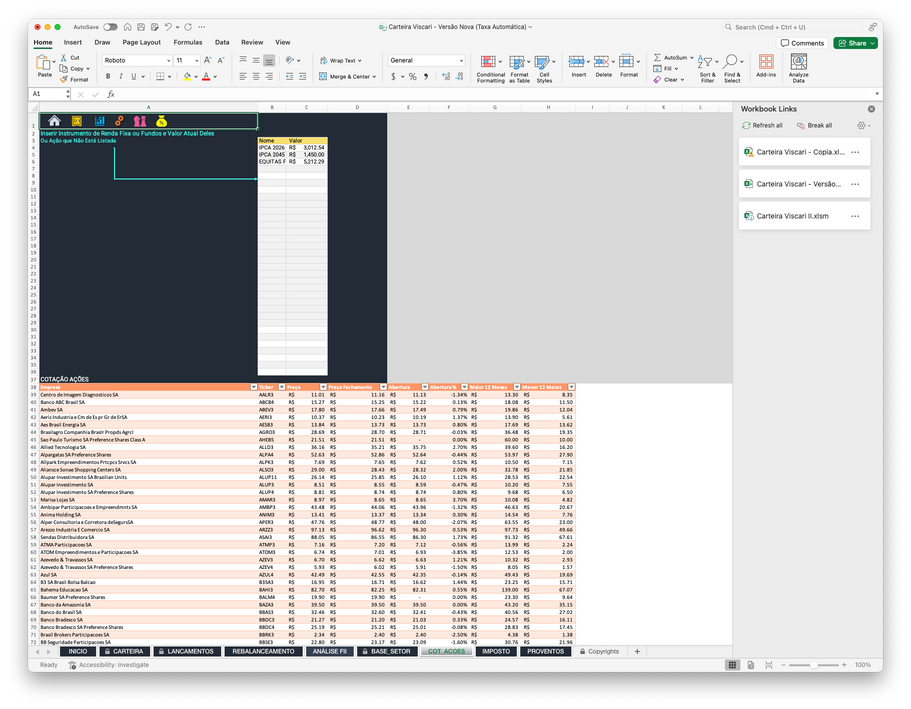The height and width of the screenshot is (709, 911).
Task: Open Conditional Formatting in the ribbon
Action: [x=490, y=66]
